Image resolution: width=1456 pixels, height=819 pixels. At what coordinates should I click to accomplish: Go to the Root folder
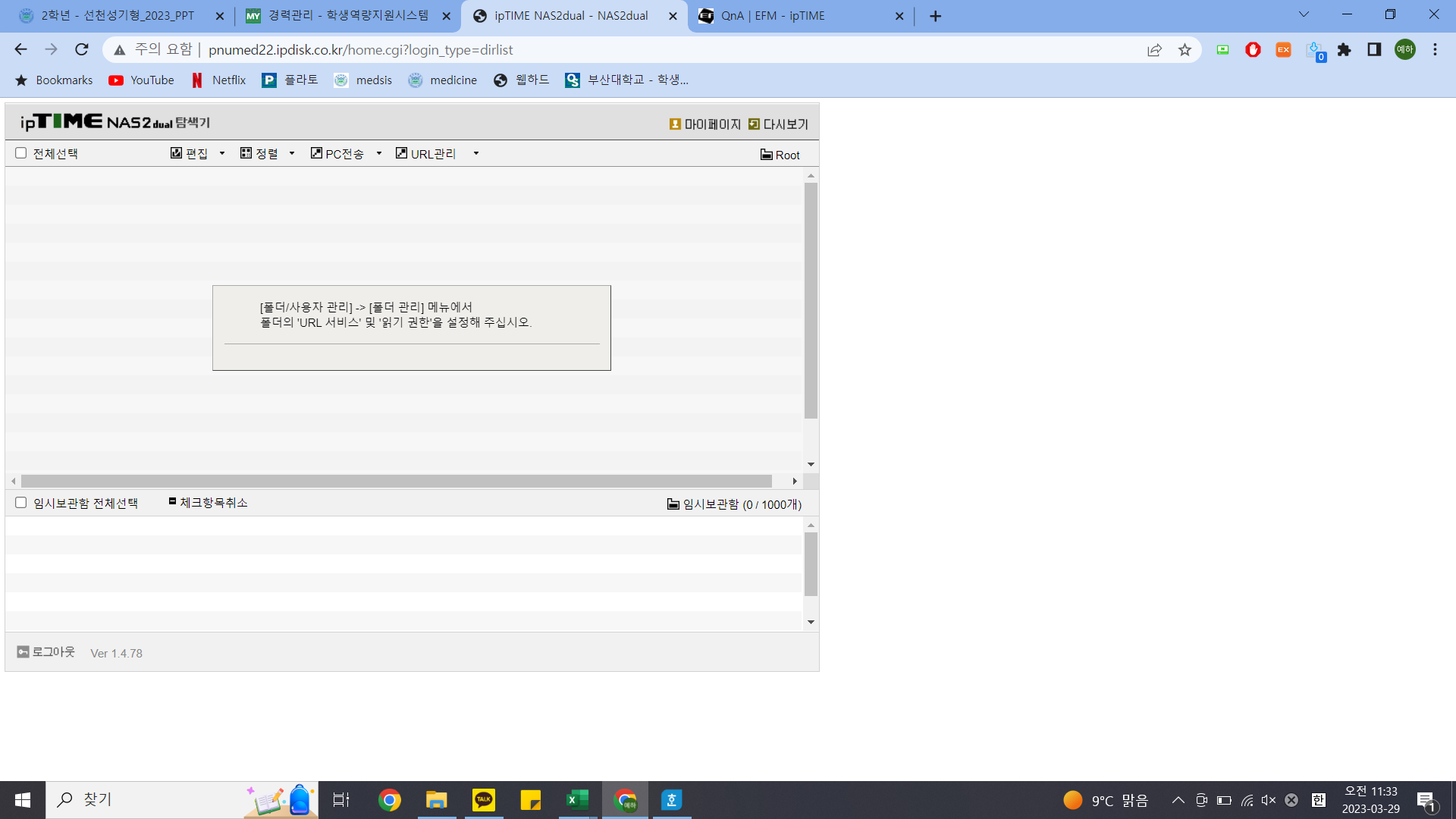pos(780,155)
